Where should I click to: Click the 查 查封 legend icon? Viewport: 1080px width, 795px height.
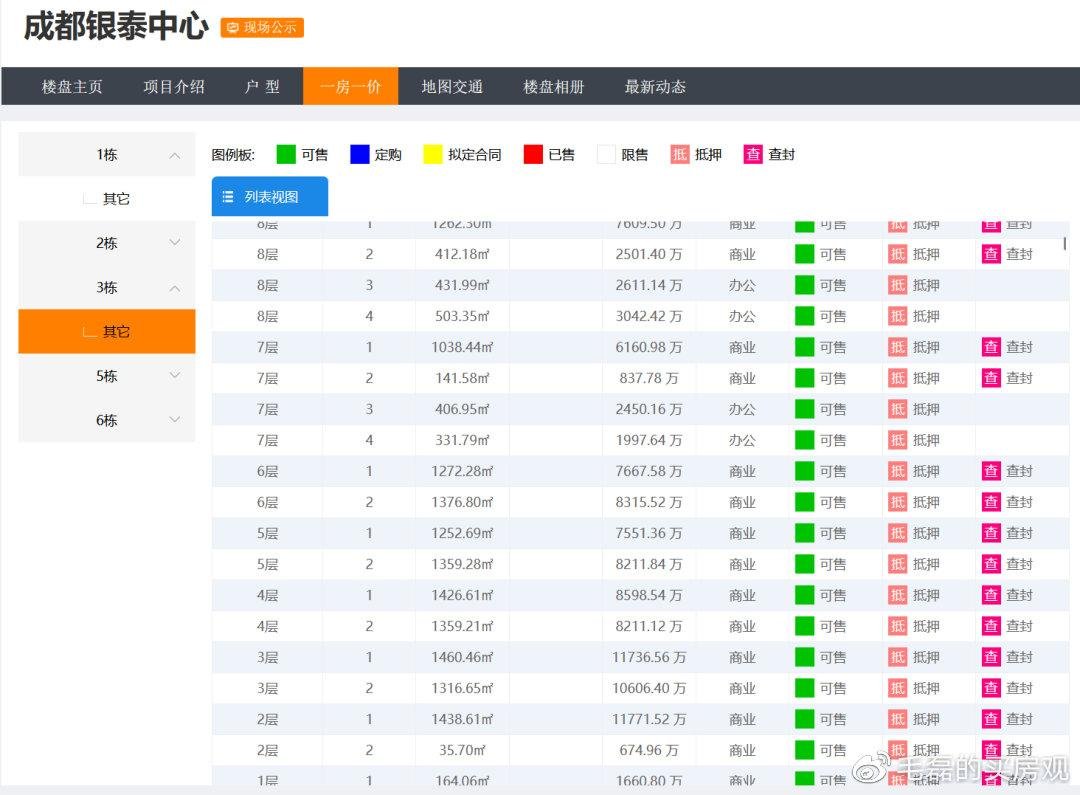pos(753,154)
